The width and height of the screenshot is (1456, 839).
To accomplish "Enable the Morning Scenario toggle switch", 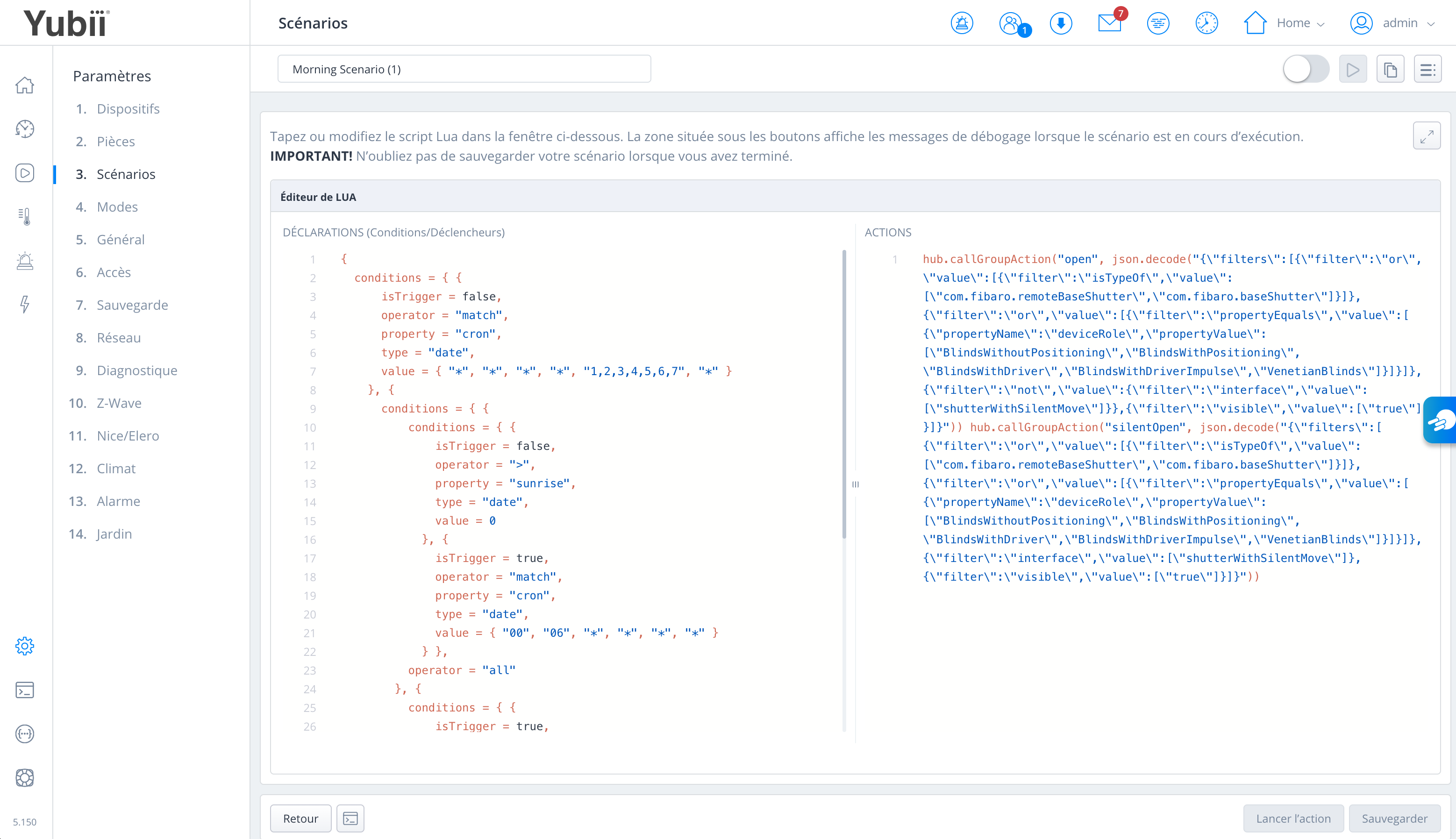I will (x=1306, y=69).
